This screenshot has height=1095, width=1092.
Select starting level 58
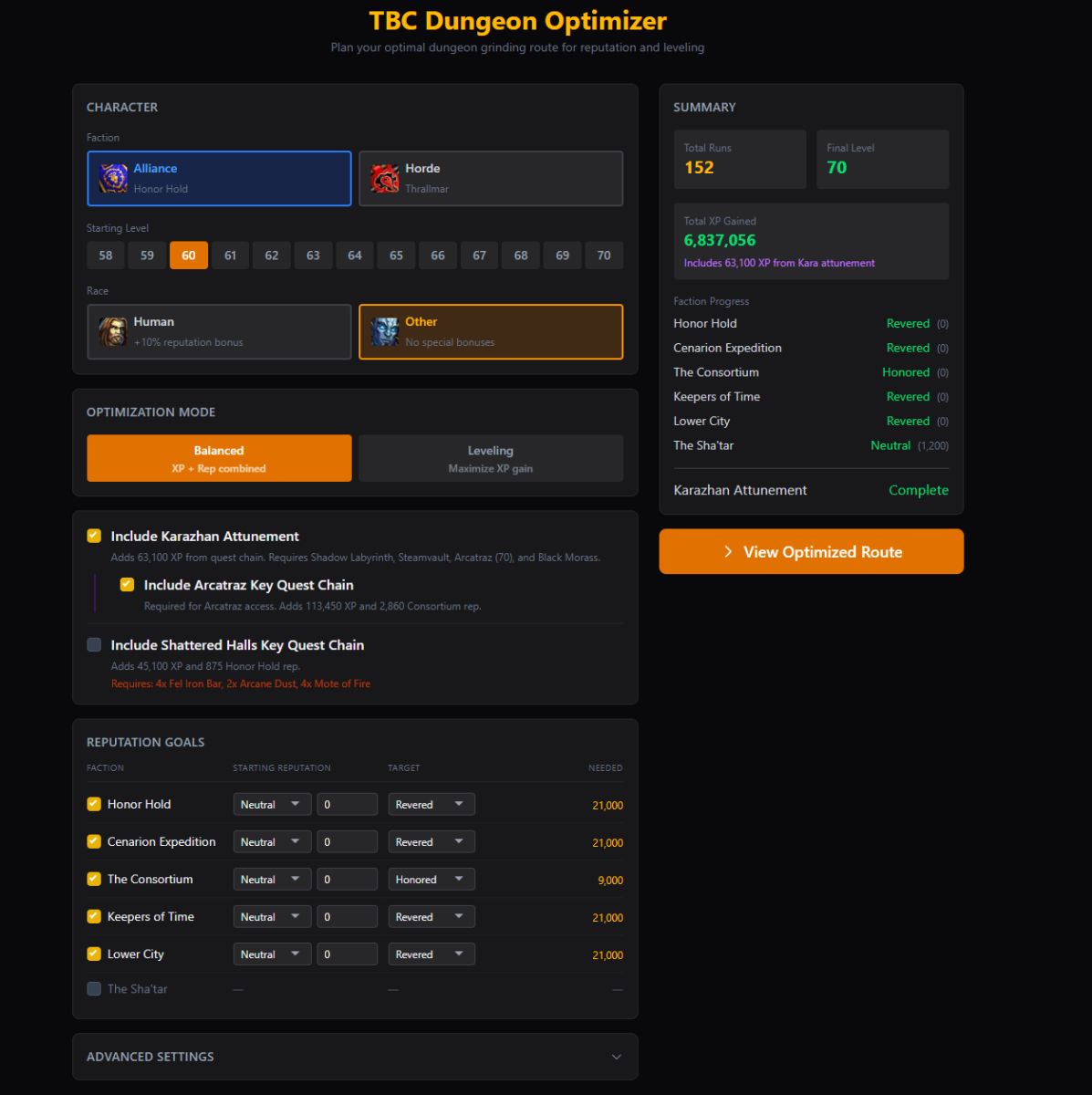(x=105, y=255)
